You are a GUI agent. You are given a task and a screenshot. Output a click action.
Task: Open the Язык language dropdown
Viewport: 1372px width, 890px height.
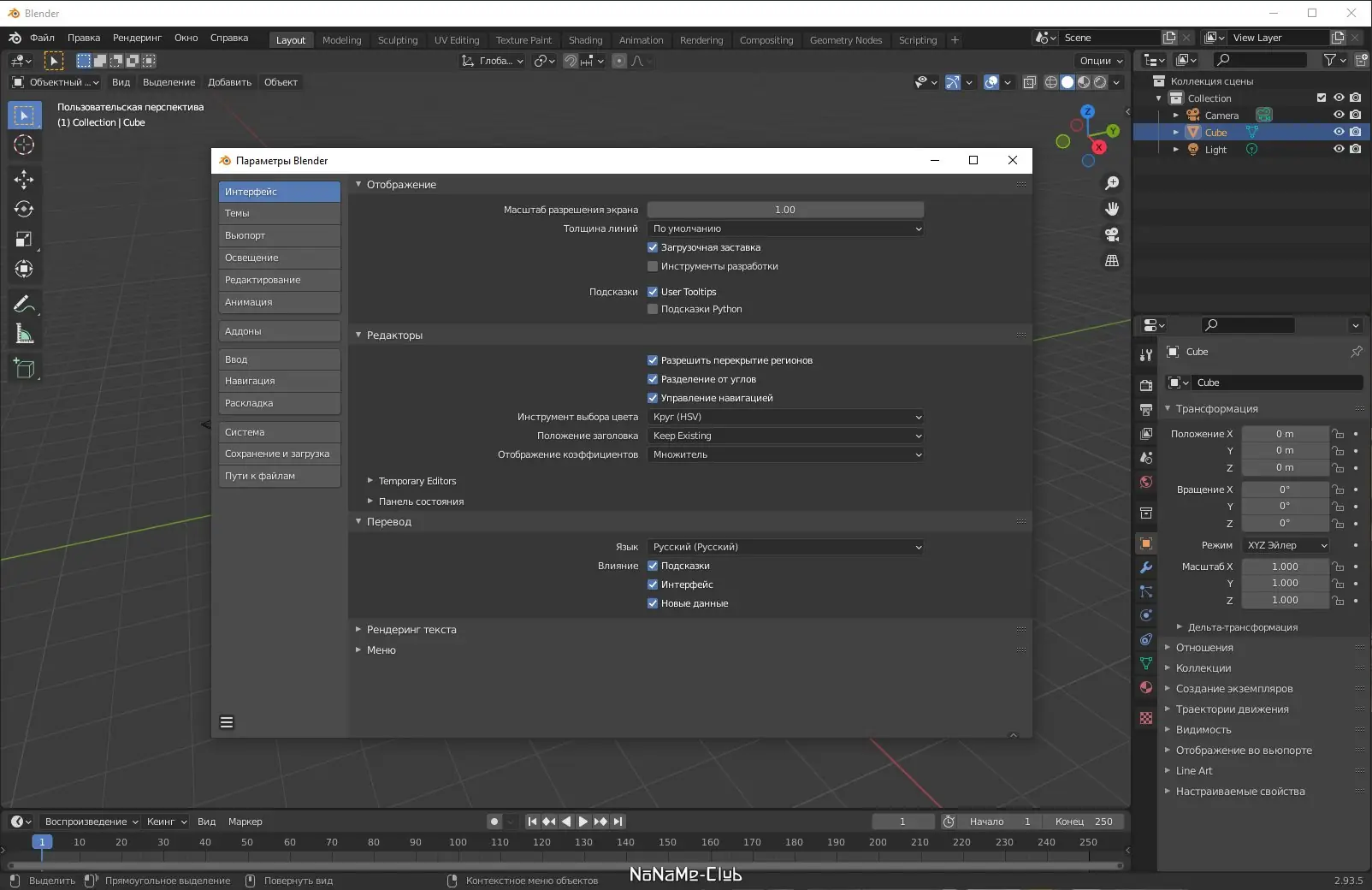point(785,547)
